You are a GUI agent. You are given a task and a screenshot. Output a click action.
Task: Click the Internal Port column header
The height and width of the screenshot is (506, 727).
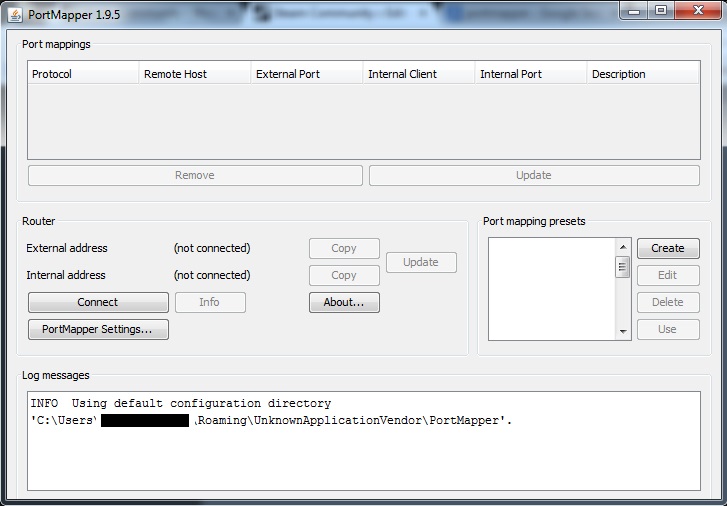531,74
